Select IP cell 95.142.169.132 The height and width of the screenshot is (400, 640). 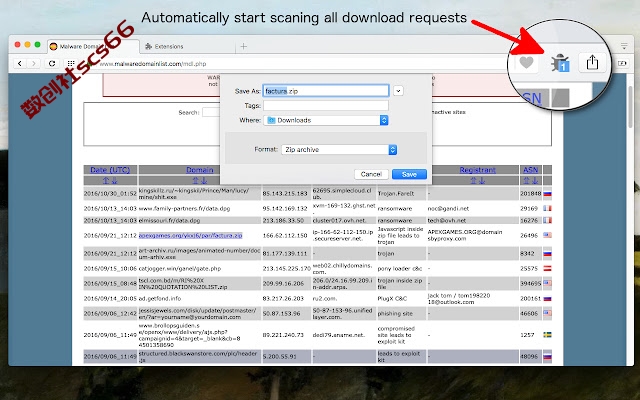285,209
